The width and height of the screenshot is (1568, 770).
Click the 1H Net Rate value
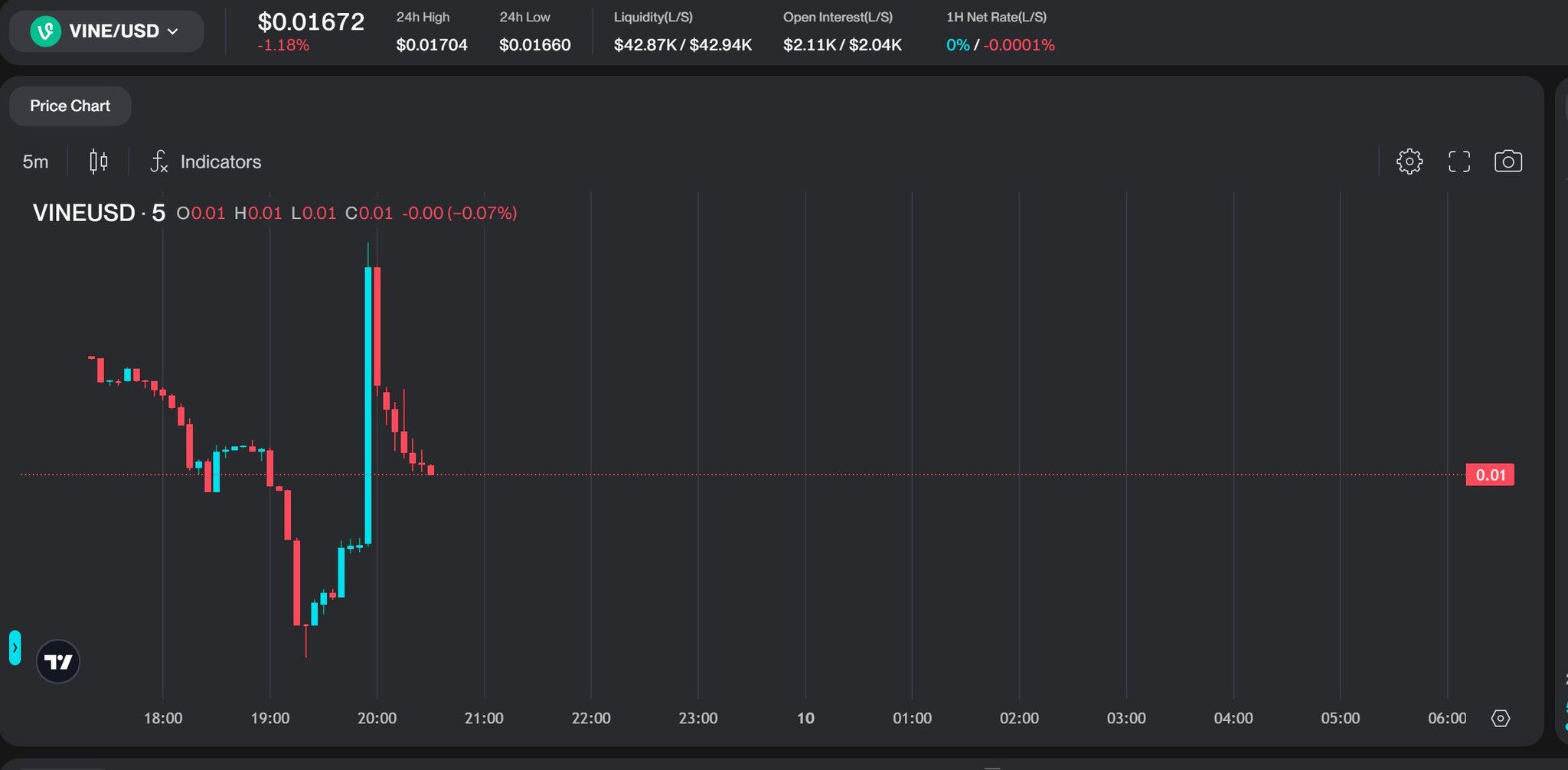click(x=1000, y=45)
